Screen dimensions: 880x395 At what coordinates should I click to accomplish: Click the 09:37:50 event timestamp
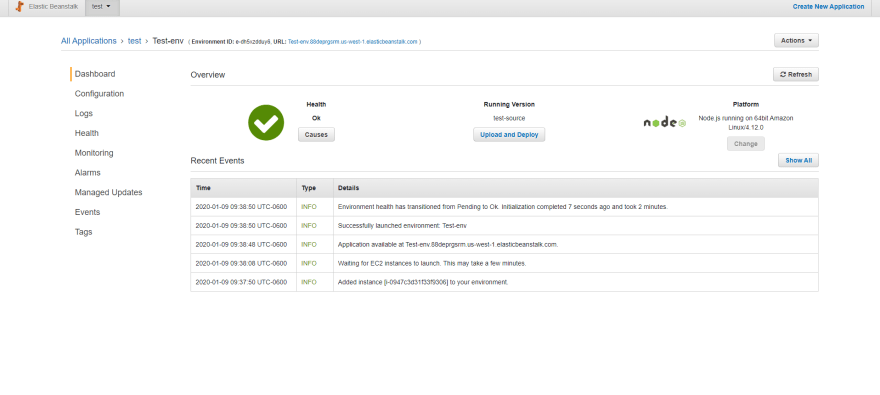pyautogui.click(x=241, y=282)
